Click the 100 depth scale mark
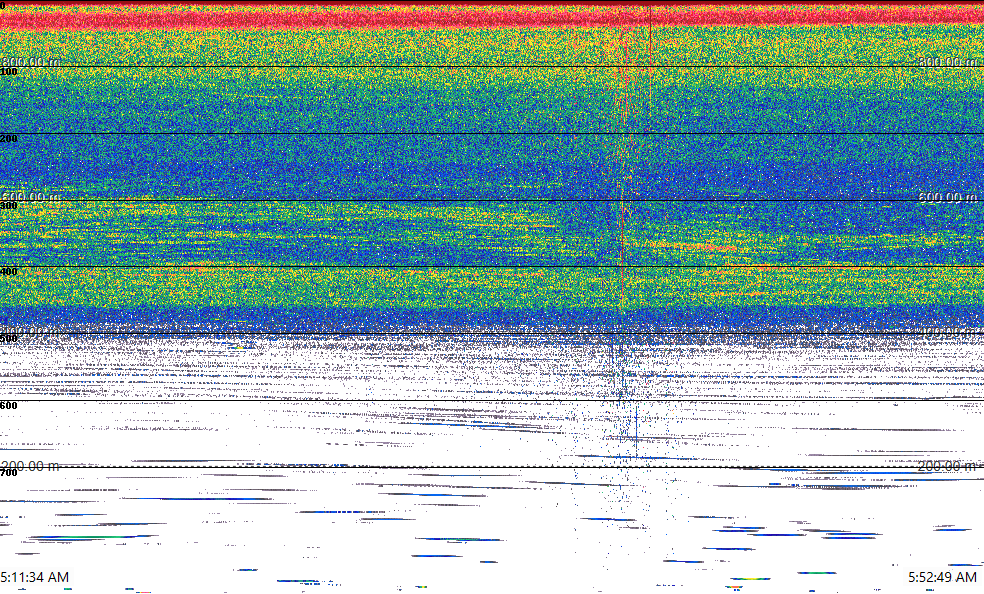 (9, 72)
